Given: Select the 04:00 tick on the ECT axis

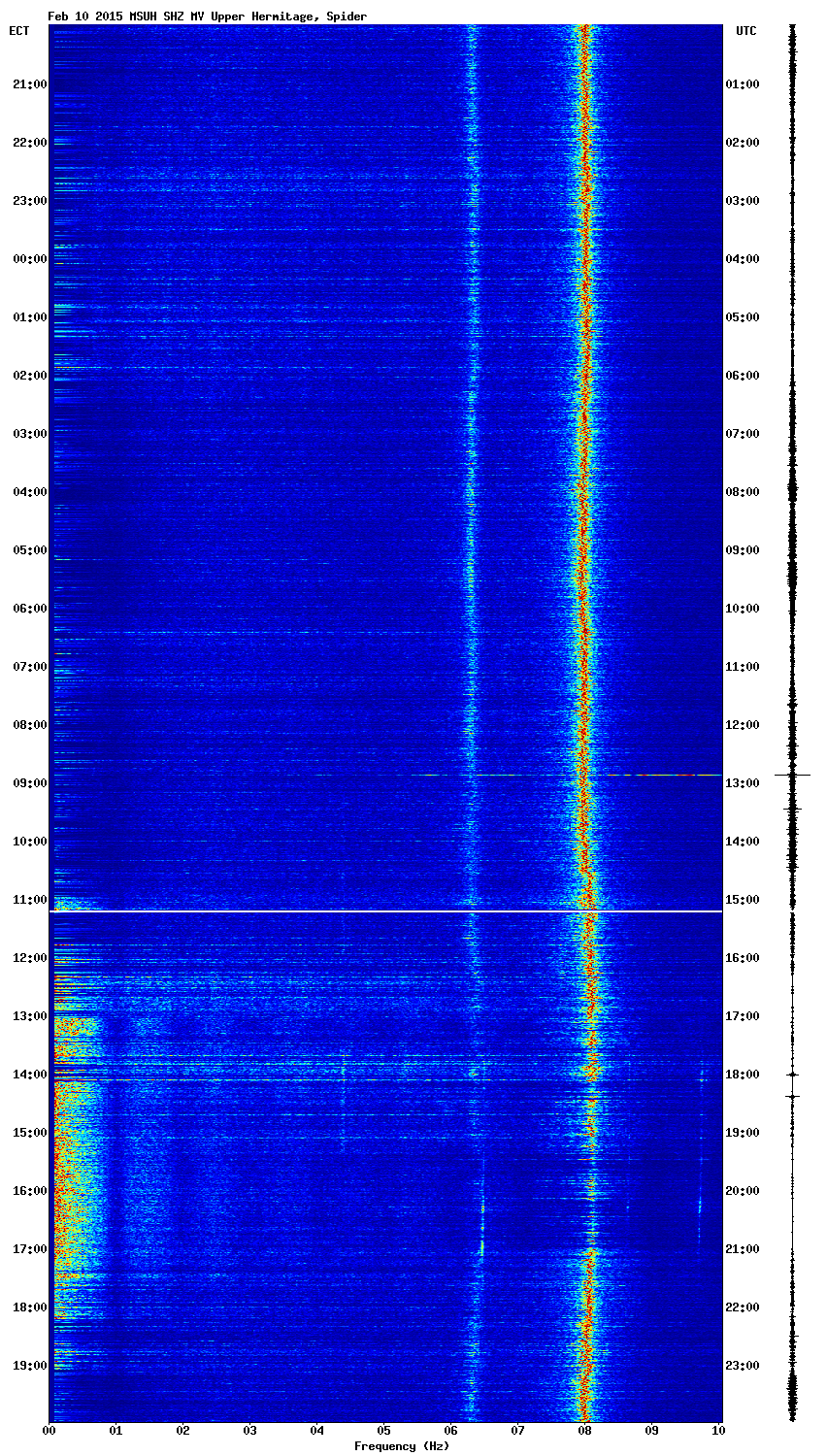Looking at the screenshot, I should 29,492.
